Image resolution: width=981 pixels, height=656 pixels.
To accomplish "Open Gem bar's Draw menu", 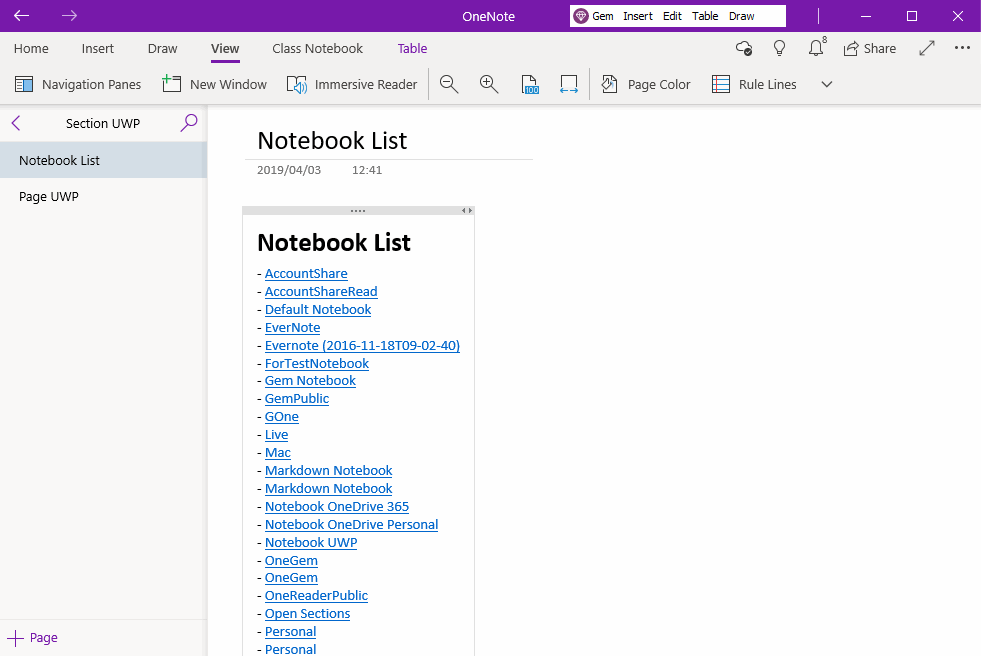I will (741, 16).
